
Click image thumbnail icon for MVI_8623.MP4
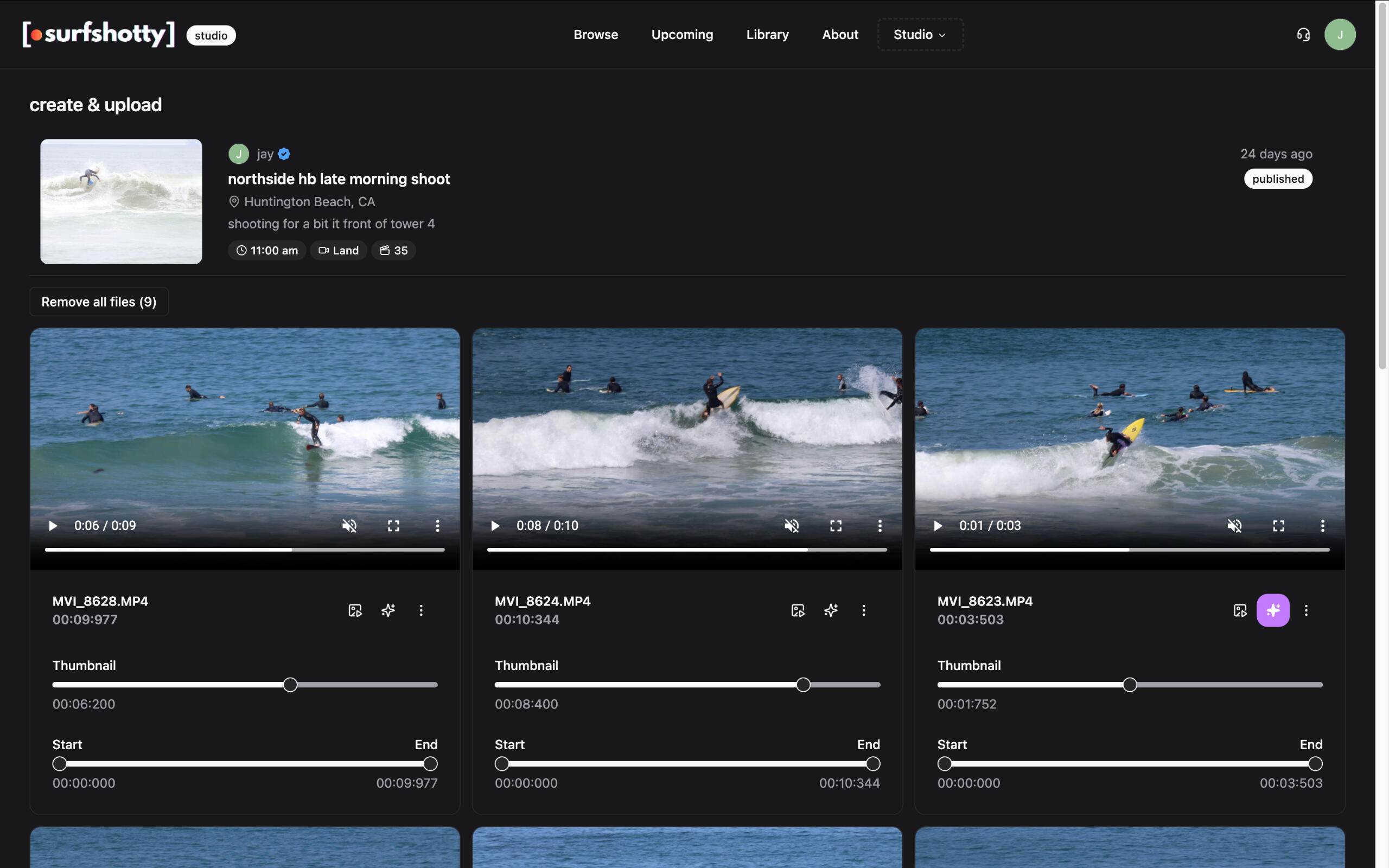tap(1240, 610)
